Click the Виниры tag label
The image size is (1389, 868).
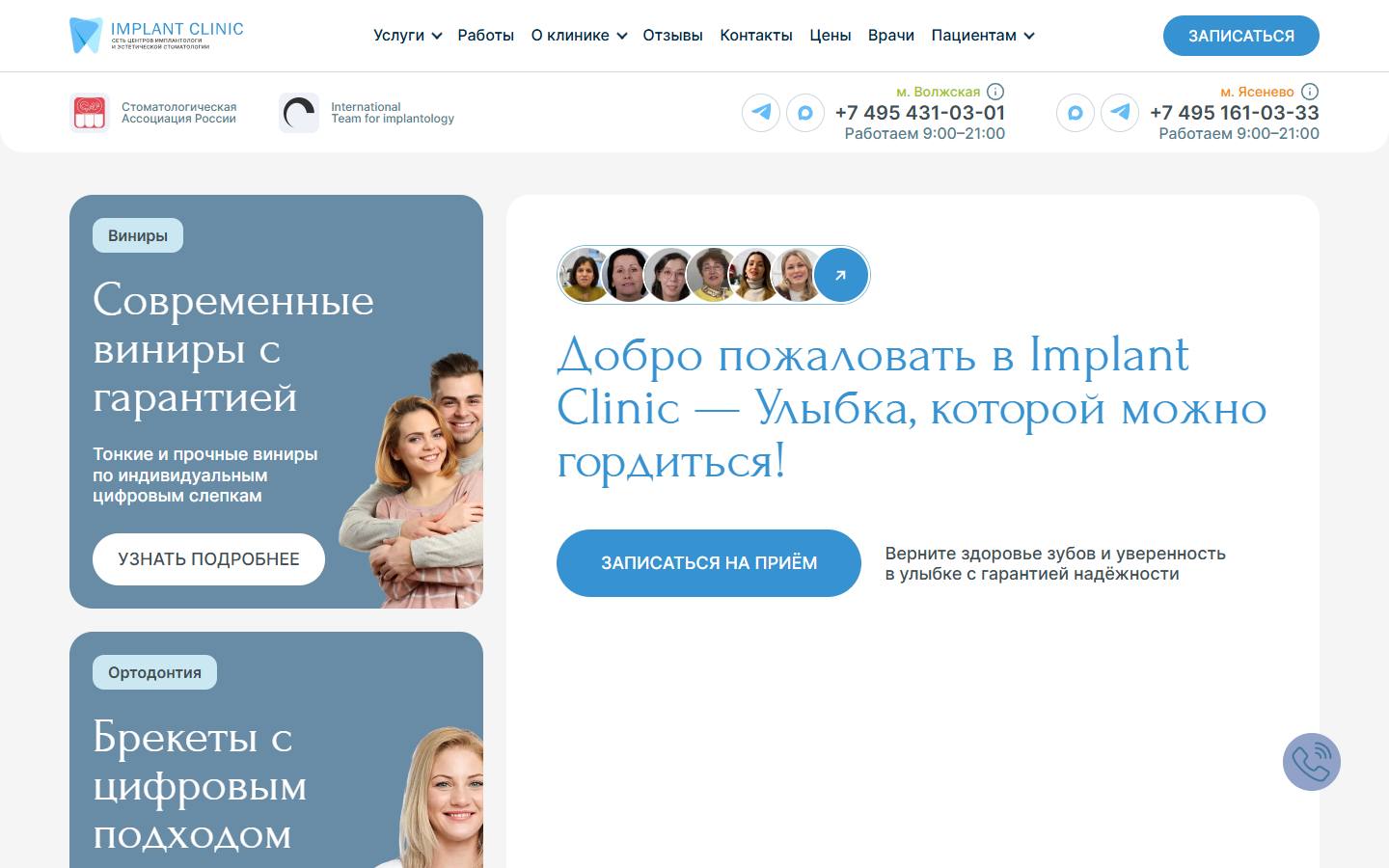coord(138,235)
